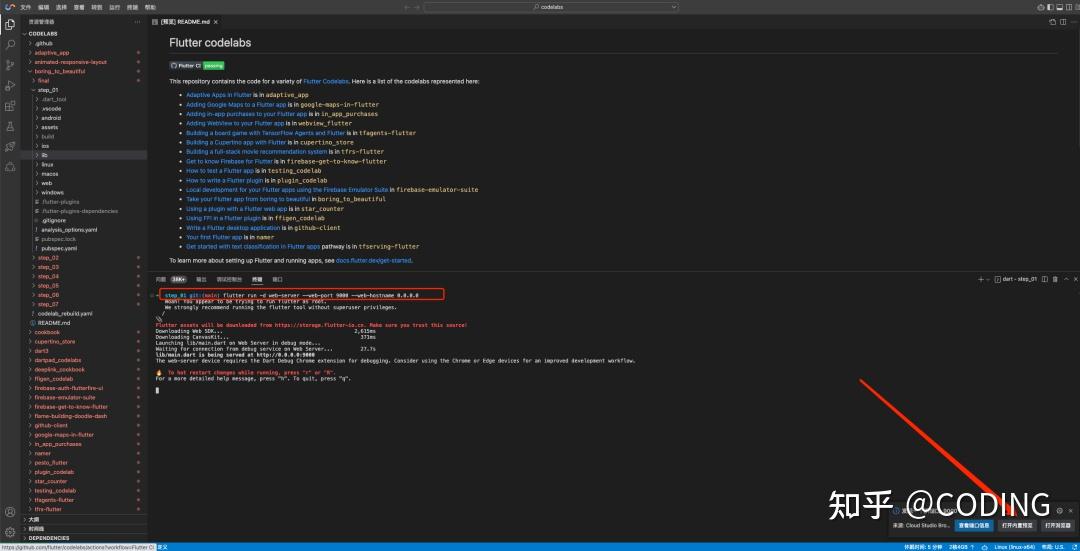The height and width of the screenshot is (551, 1080).
Task: Create a new terminal with the plus icon
Action: point(981,280)
